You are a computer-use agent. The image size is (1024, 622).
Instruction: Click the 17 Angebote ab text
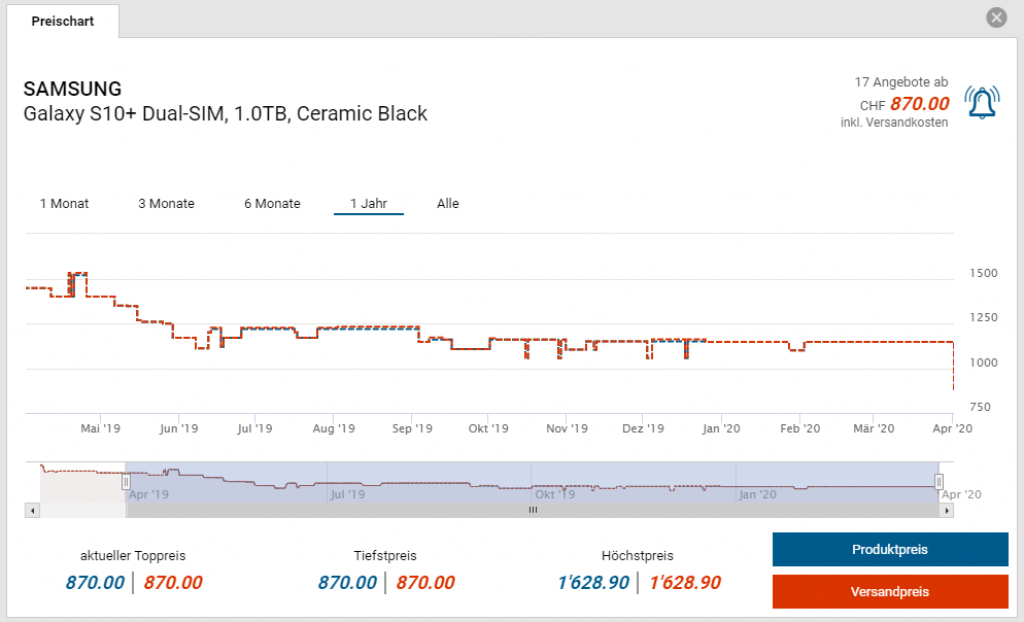click(x=901, y=82)
